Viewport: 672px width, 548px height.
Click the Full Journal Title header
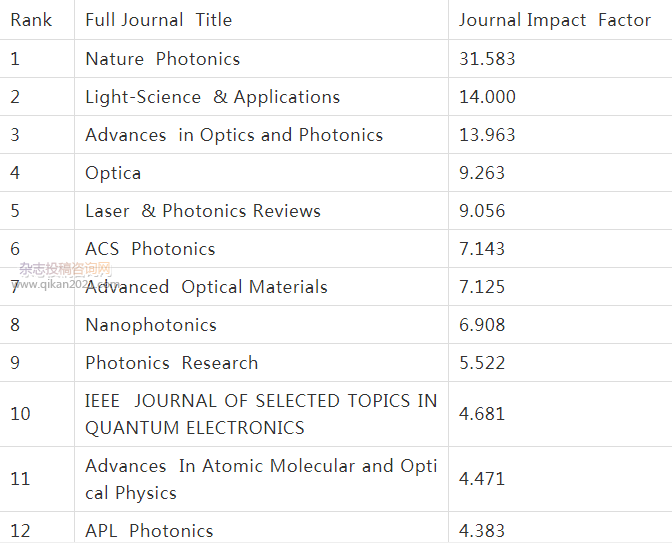click(x=159, y=20)
